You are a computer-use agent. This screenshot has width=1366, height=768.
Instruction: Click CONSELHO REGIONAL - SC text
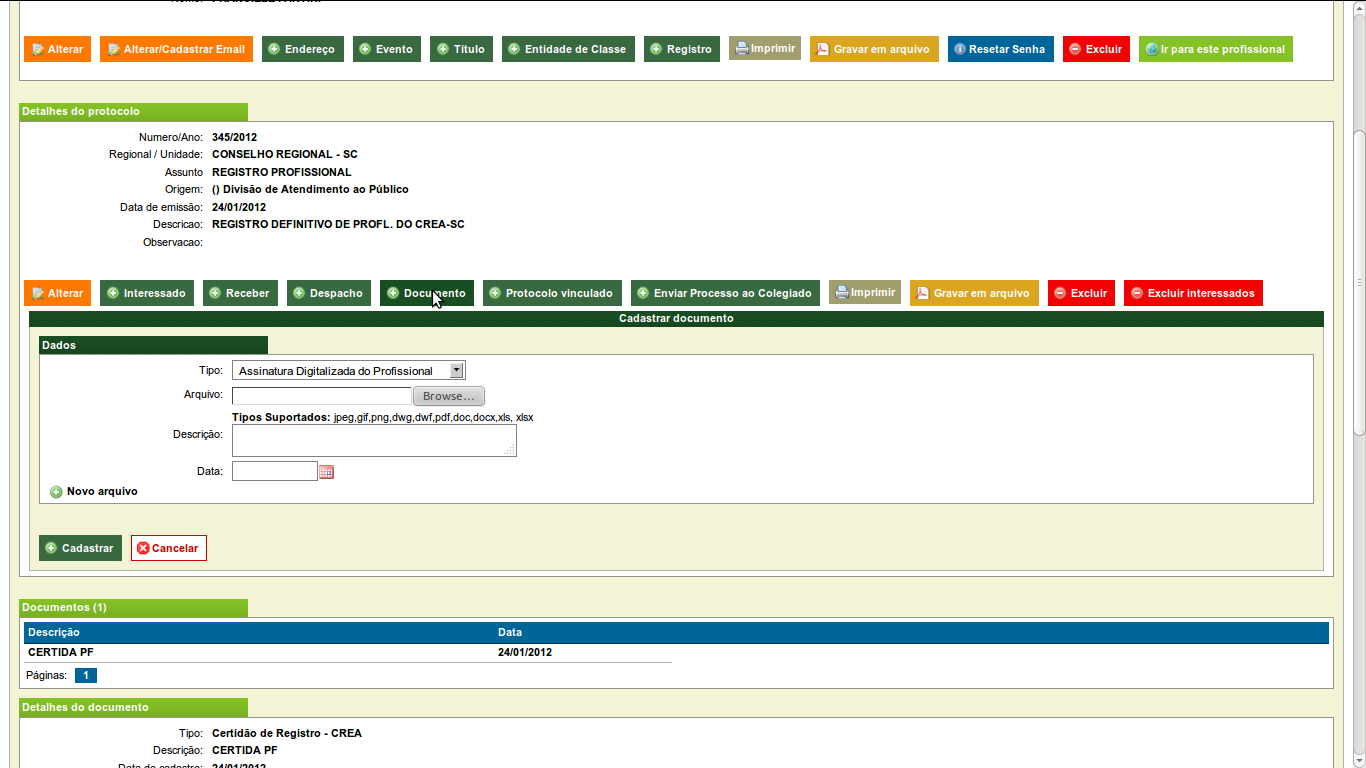285,154
